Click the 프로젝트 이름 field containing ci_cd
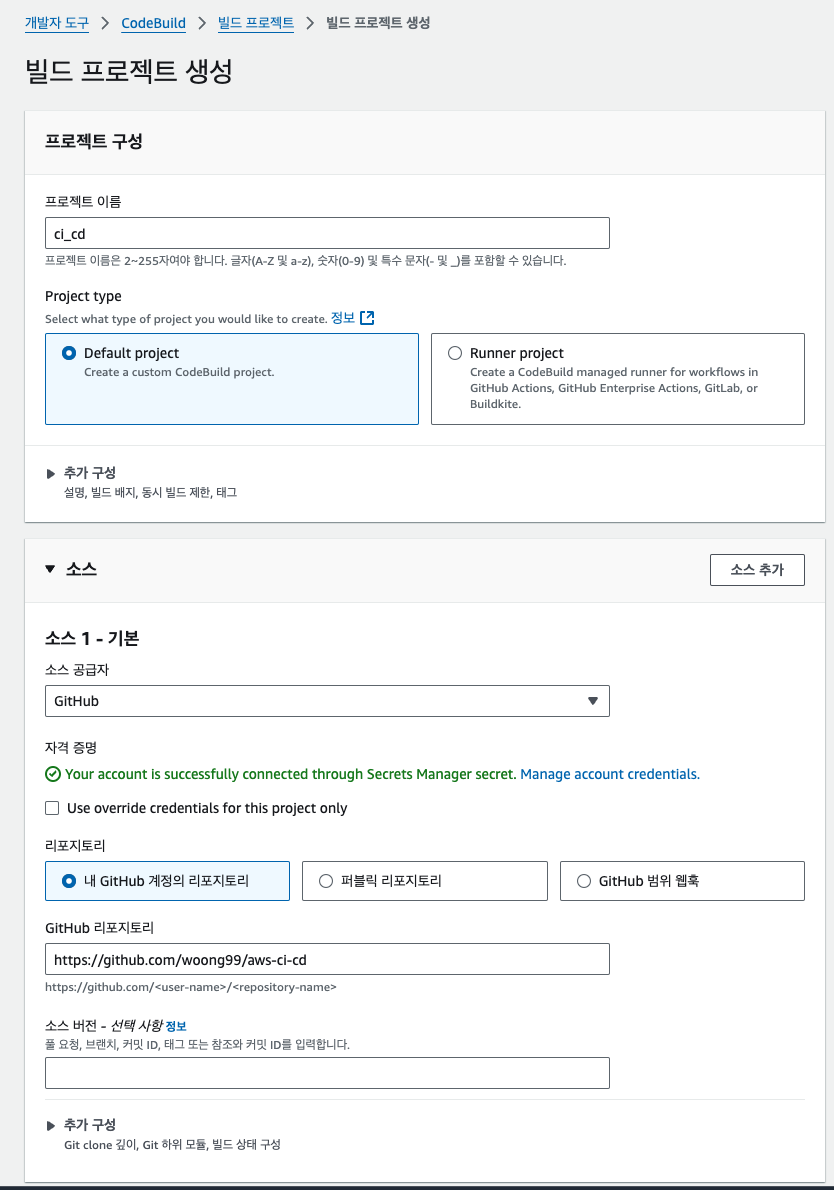Screen dimensions: 834x1190 click(327, 233)
